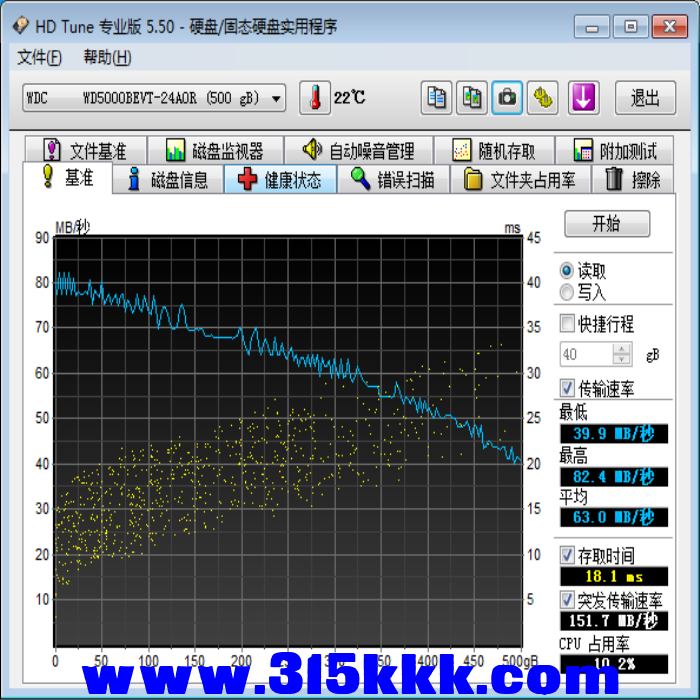This screenshot has width=700, height=700.
Task: Click the copy screenshot to clipboard icon
Action: 472,98
